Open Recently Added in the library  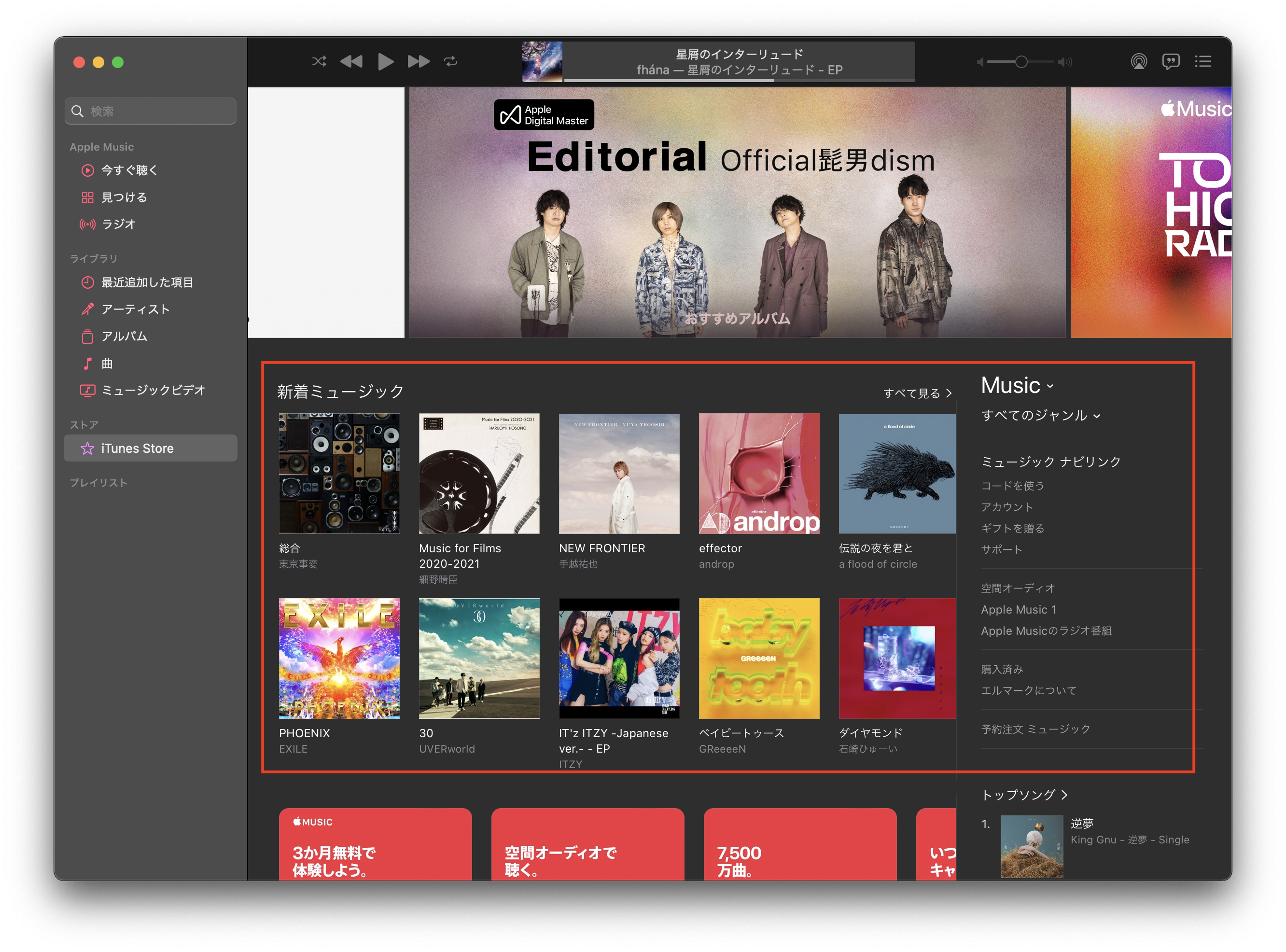pos(147,282)
